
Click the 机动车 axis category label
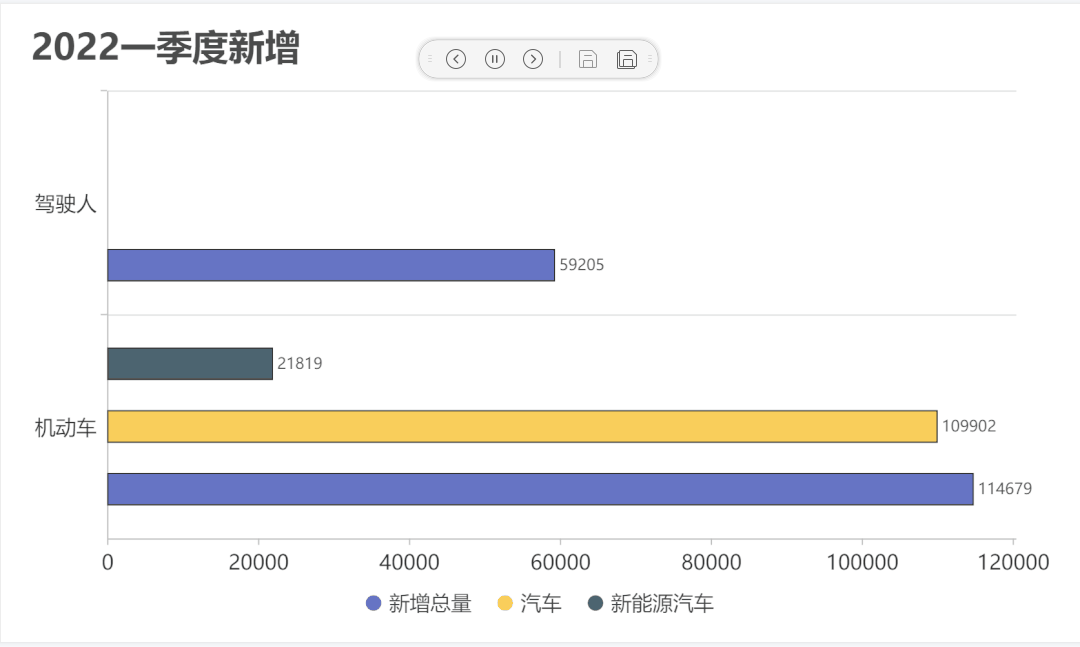[66, 428]
